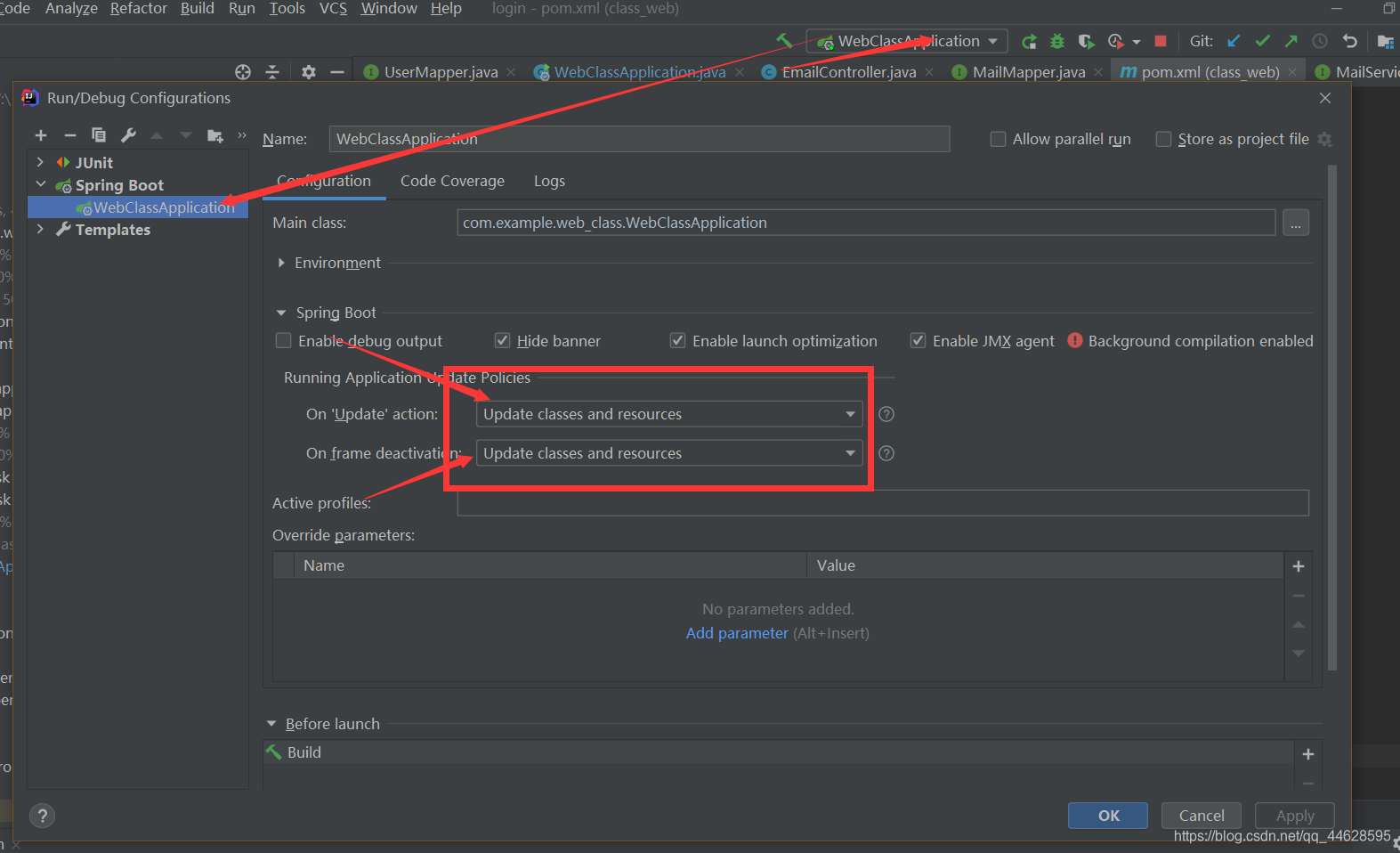The image size is (1400, 853).
Task: Expand the Environment section
Action: coord(281,263)
